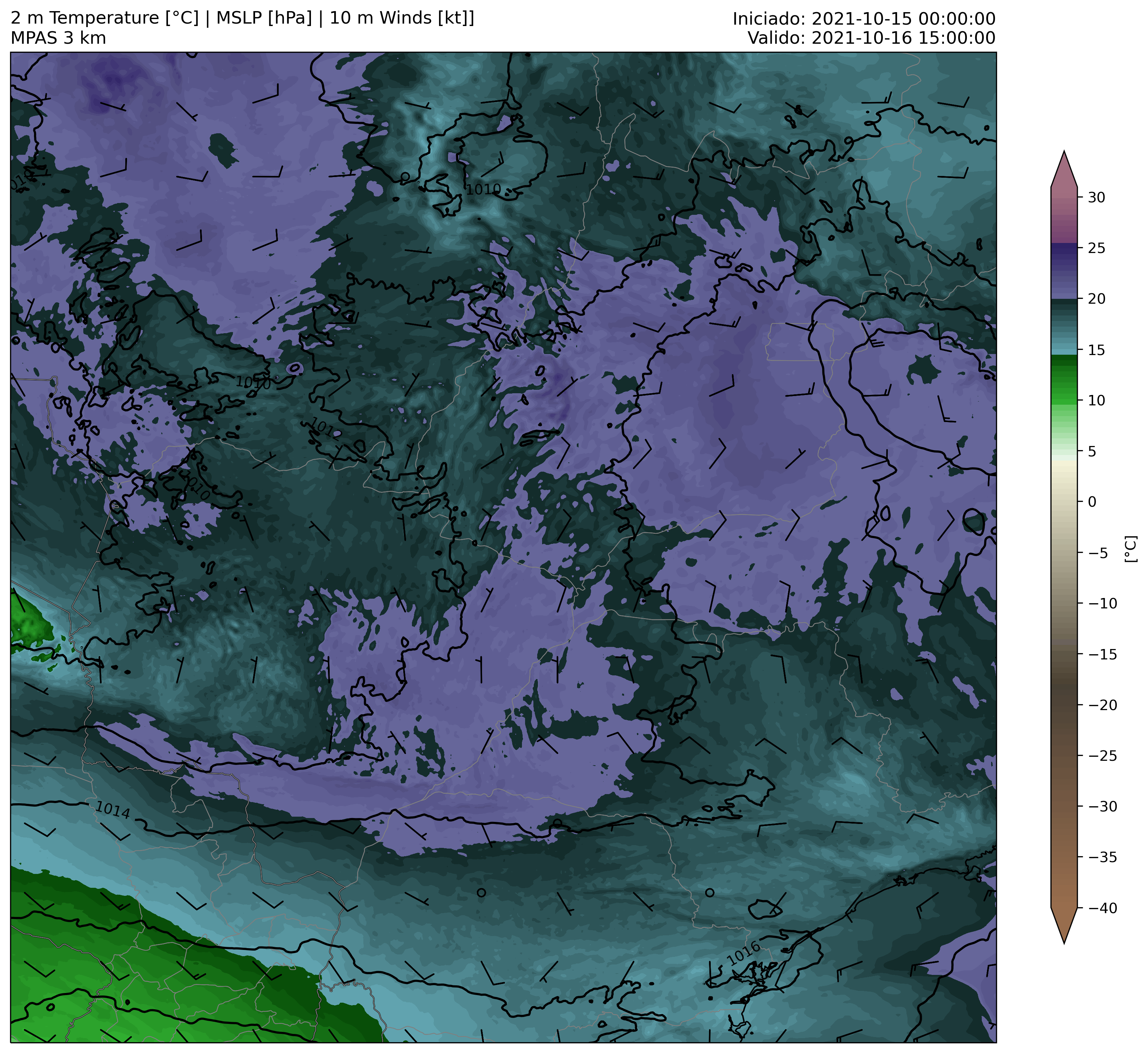Click the 1014 isobar contour label
Image resolution: width=1148 pixels, height=1053 pixels.
113,810
